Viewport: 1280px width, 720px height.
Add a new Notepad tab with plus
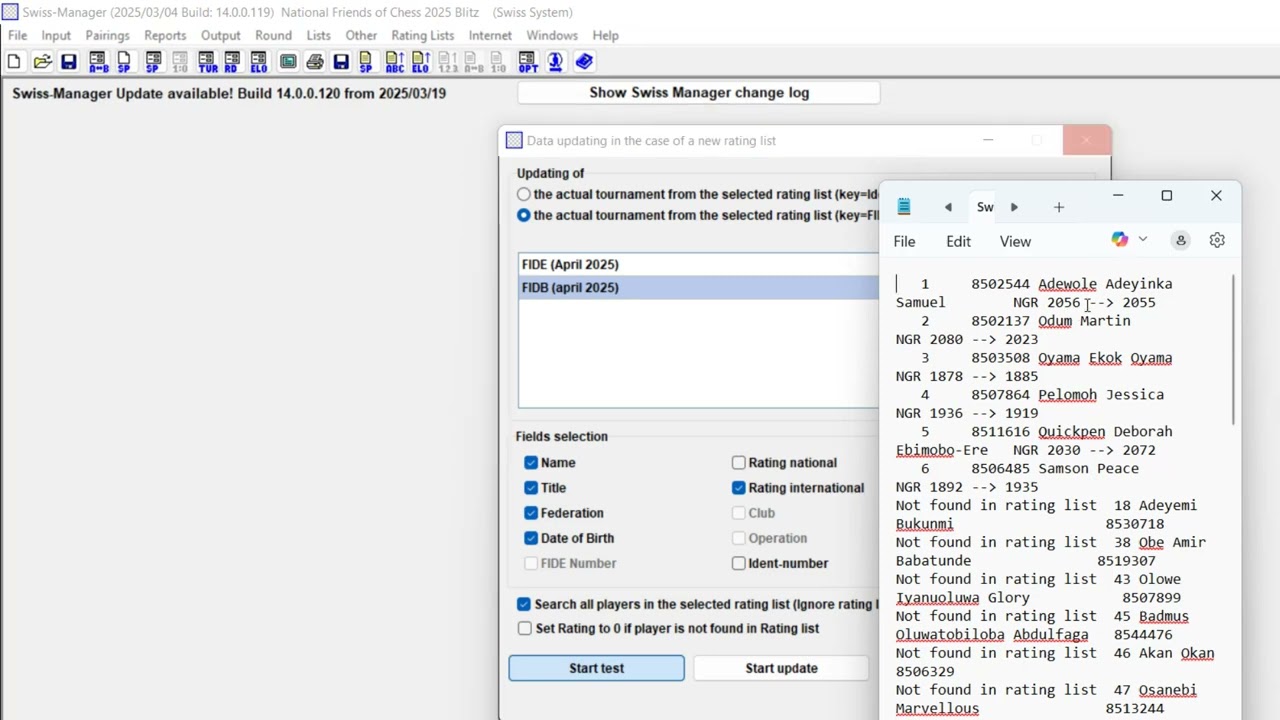[1059, 207]
